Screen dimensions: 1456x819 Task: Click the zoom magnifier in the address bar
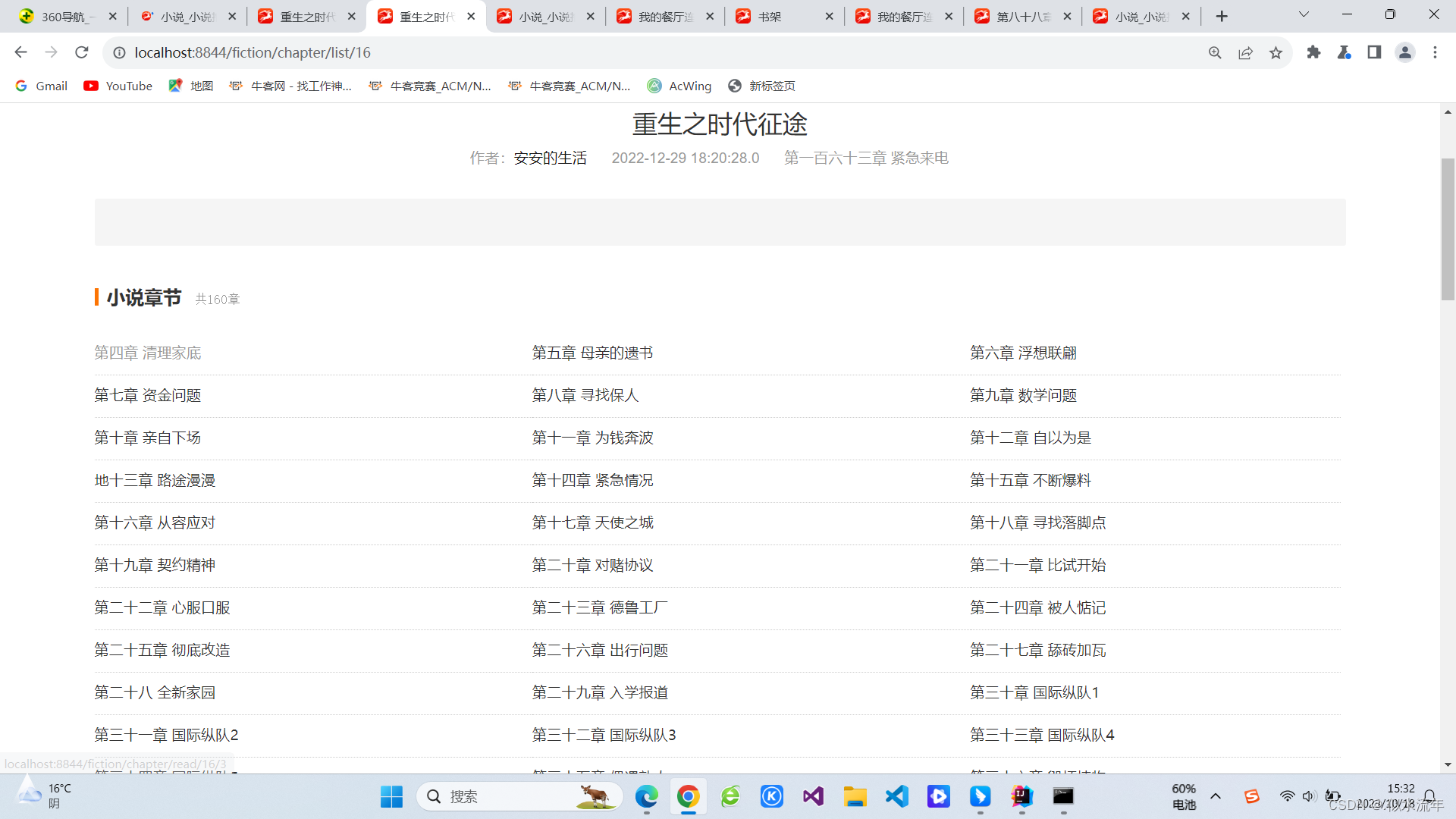(x=1216, y=52)
